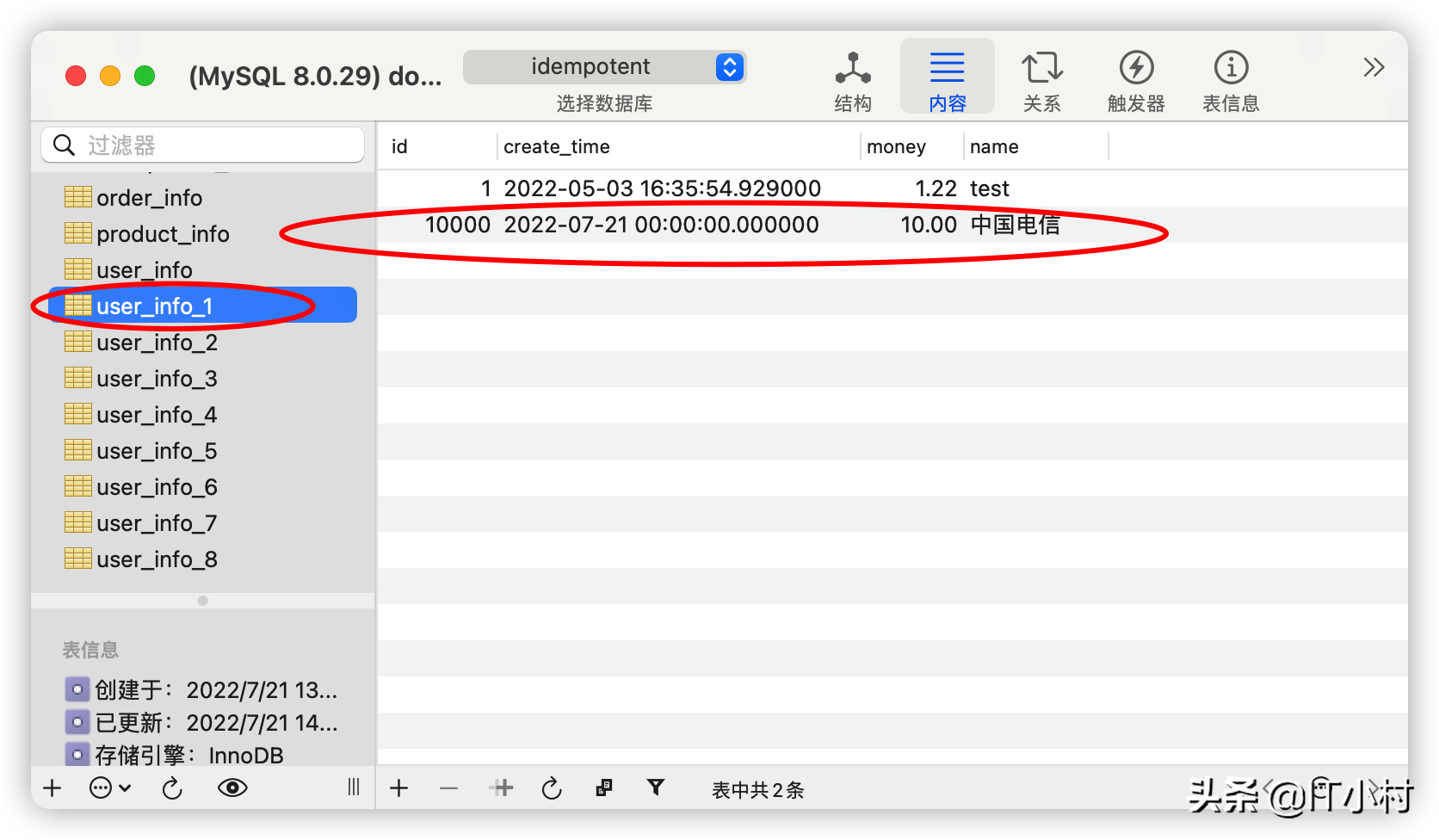Screen dimensions: 1439x840
Task: Sort by the create_time column header
Action: pyautogui.click(x=679, y=147)
